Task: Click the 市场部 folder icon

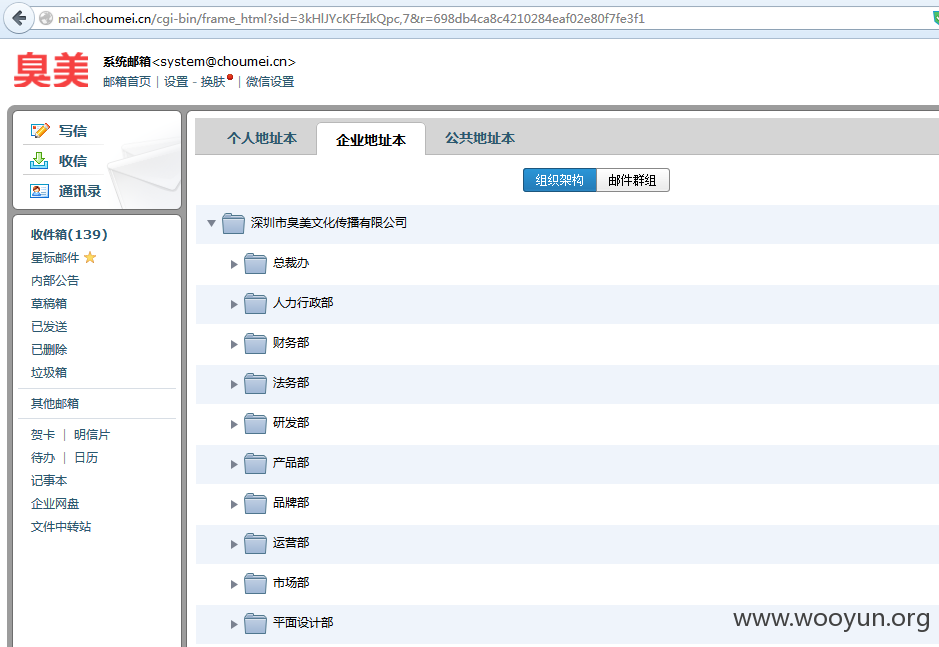Action: click(255, 584)
